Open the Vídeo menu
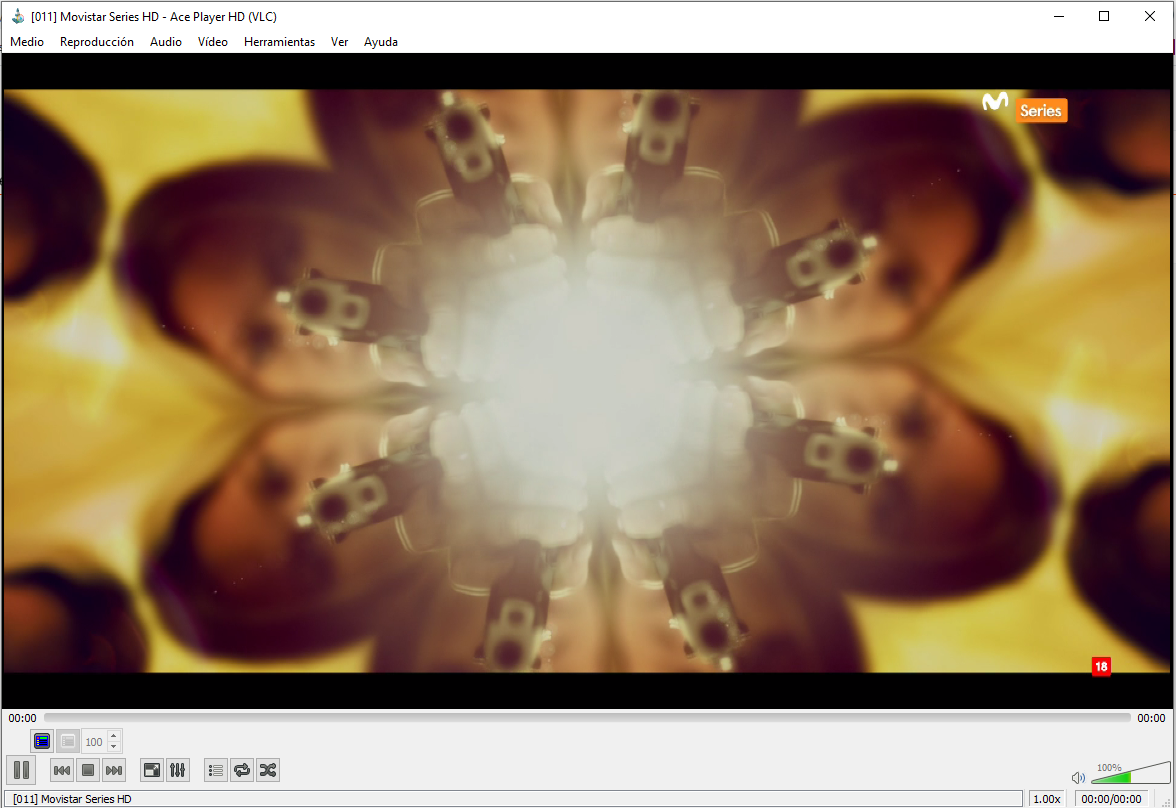The image size is (1176, 808). coord(213,42)
